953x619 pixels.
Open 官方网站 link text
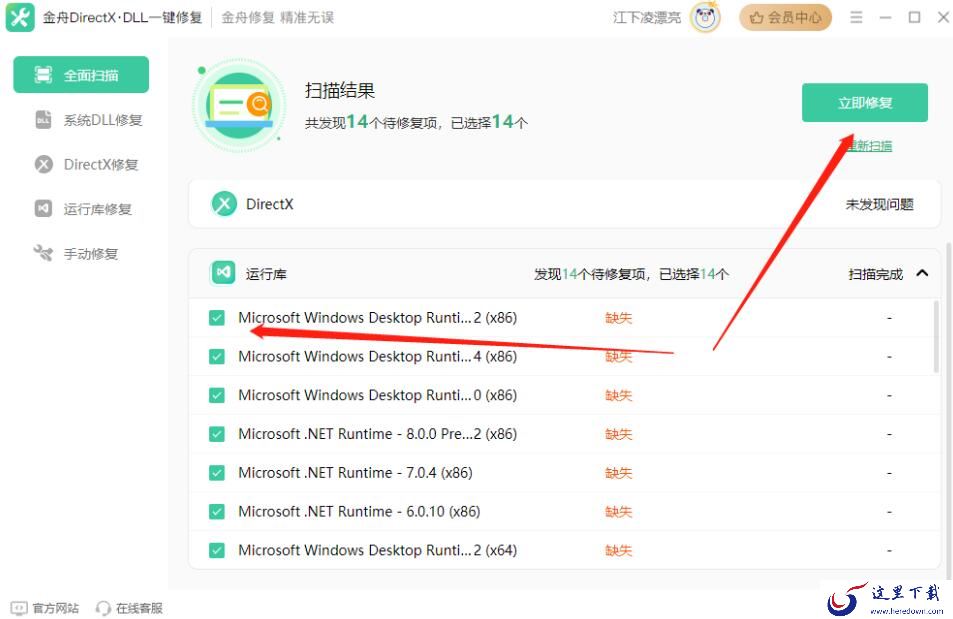pos(55,608)
